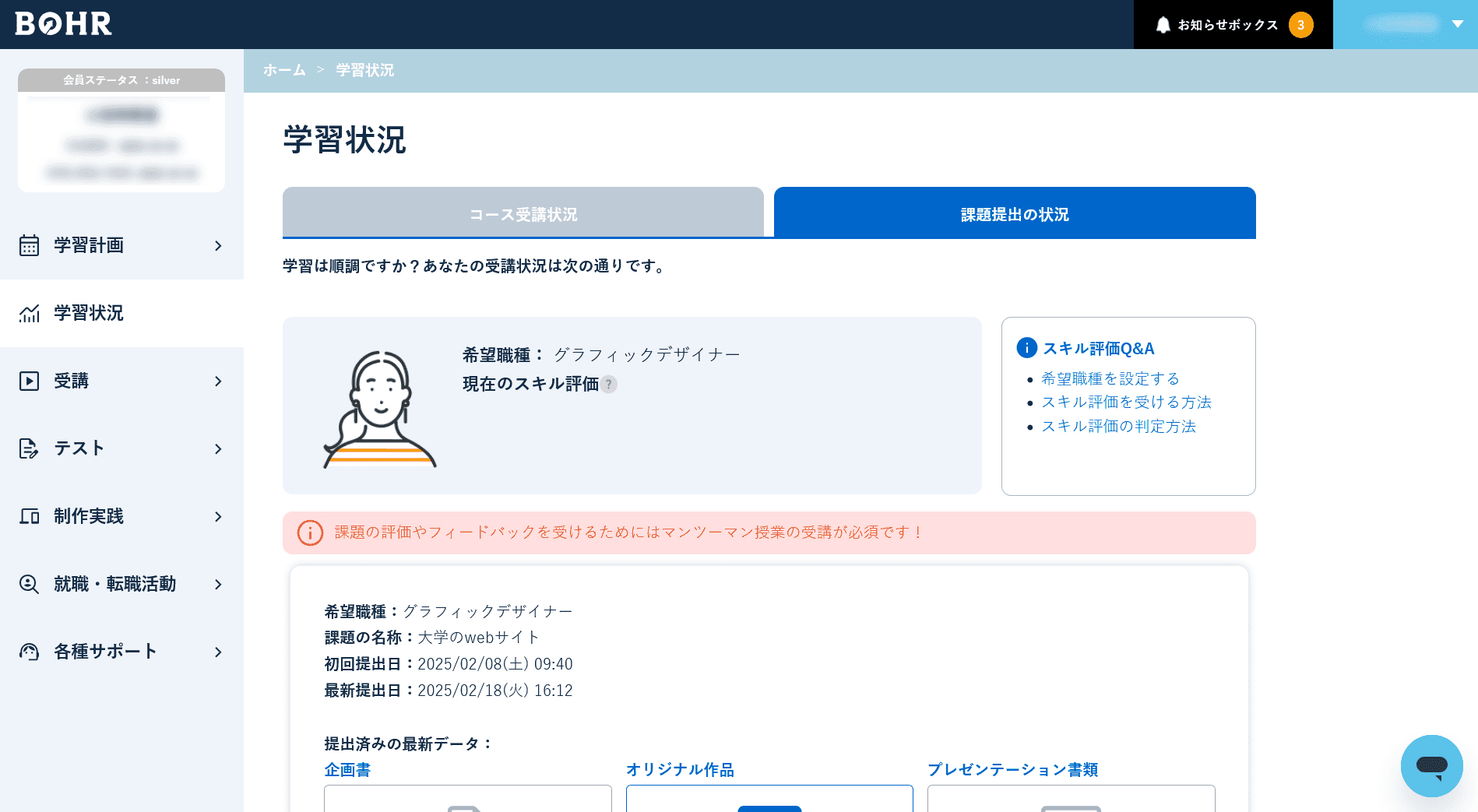Click the headset icon beside 各種サポート

(29, 652)
